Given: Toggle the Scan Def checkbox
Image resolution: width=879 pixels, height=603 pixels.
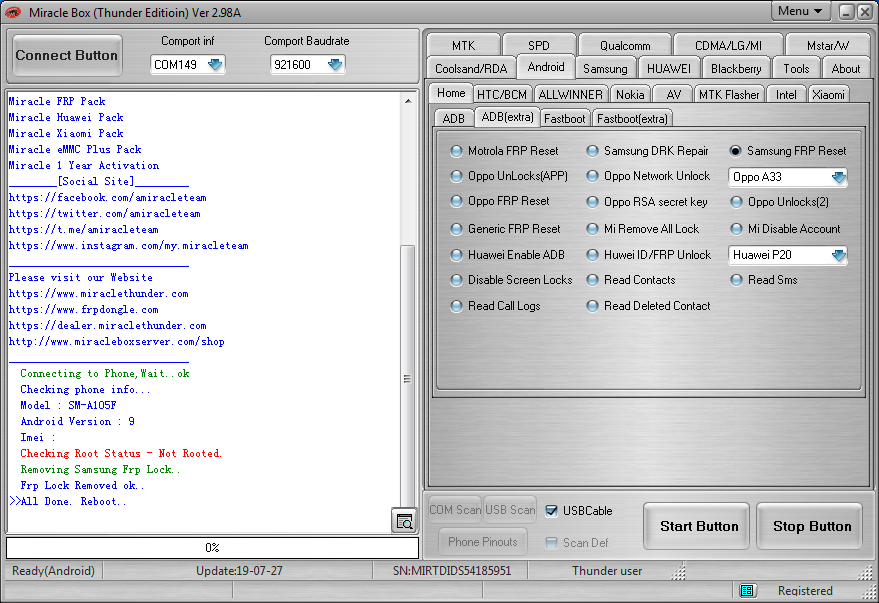Looking at the screenshot, I should [552, 542].
